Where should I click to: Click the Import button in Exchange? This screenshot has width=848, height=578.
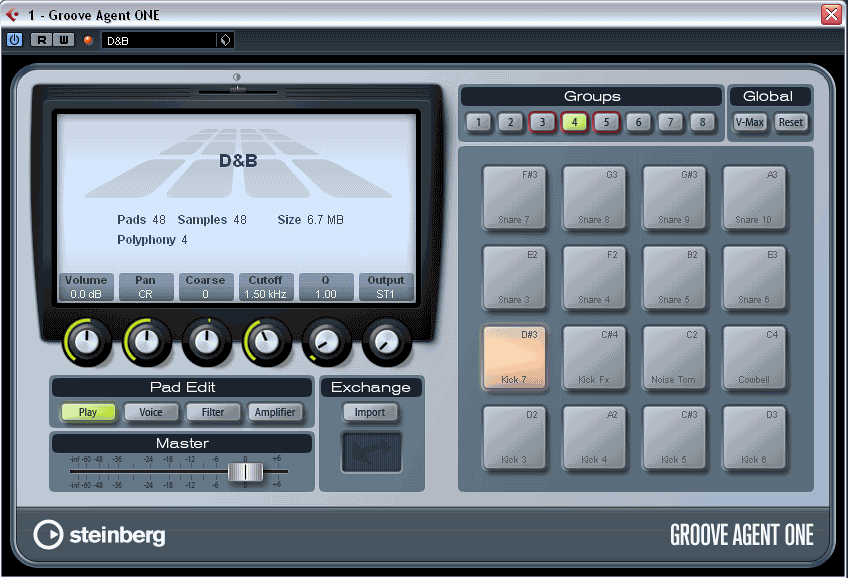pos(370,412)
